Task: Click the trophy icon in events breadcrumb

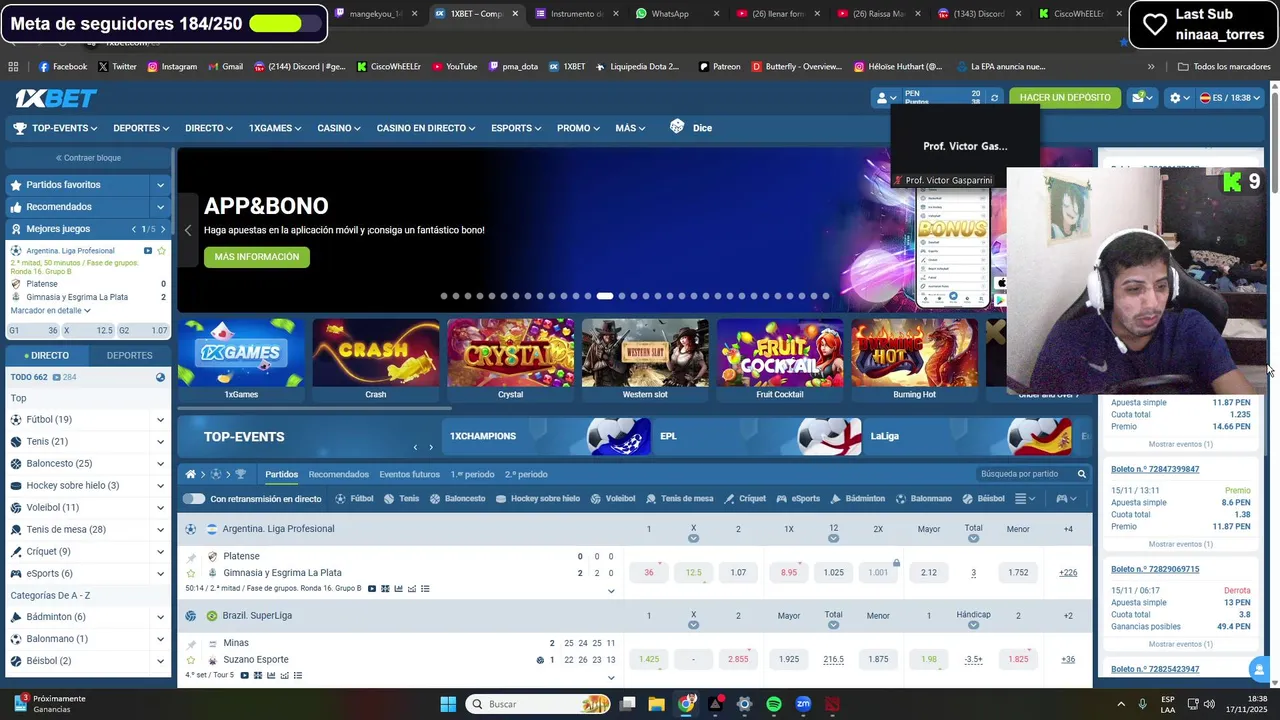Action: pos(240,474)
